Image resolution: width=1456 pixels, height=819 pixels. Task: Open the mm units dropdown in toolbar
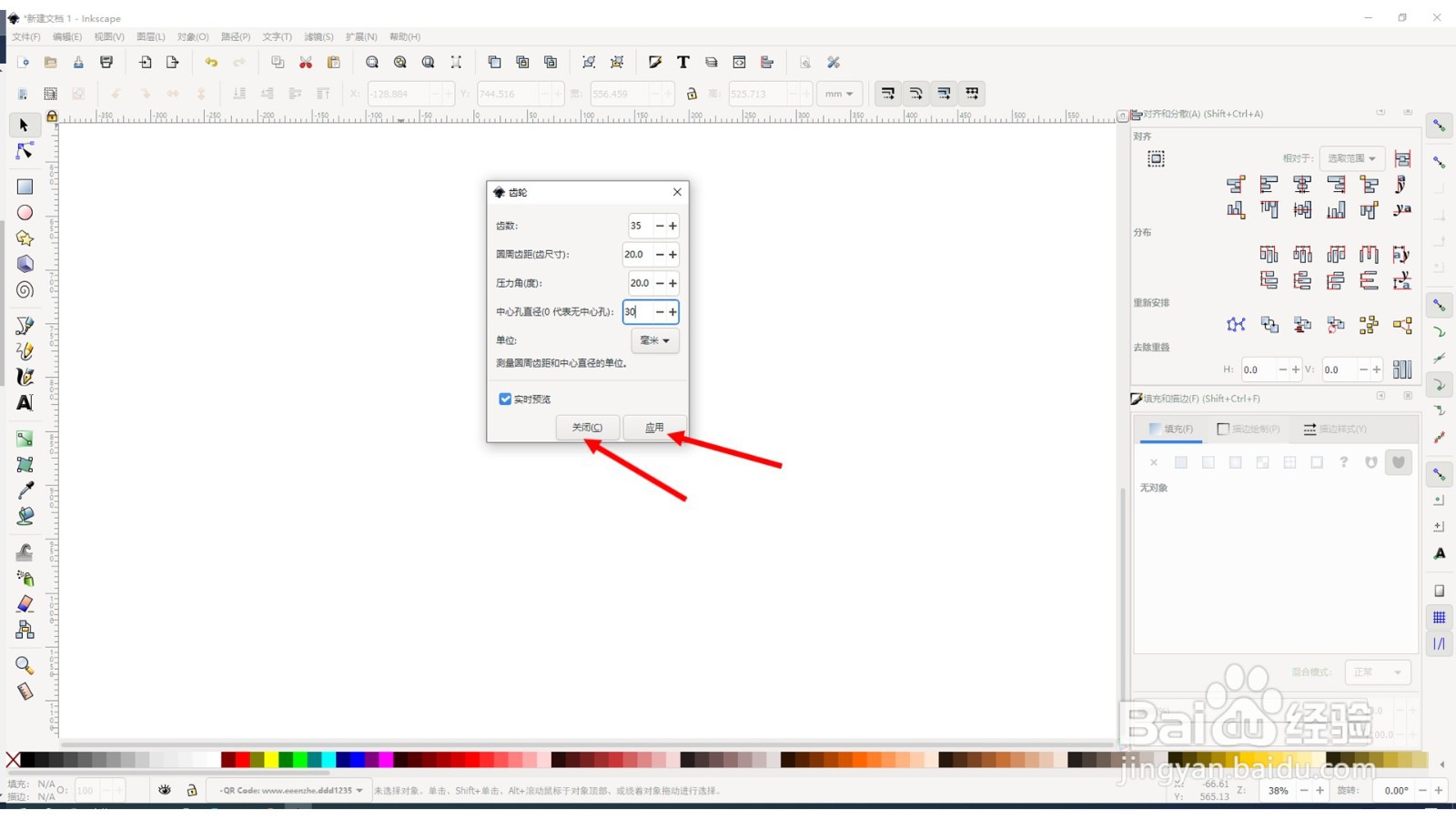(839, 94)
